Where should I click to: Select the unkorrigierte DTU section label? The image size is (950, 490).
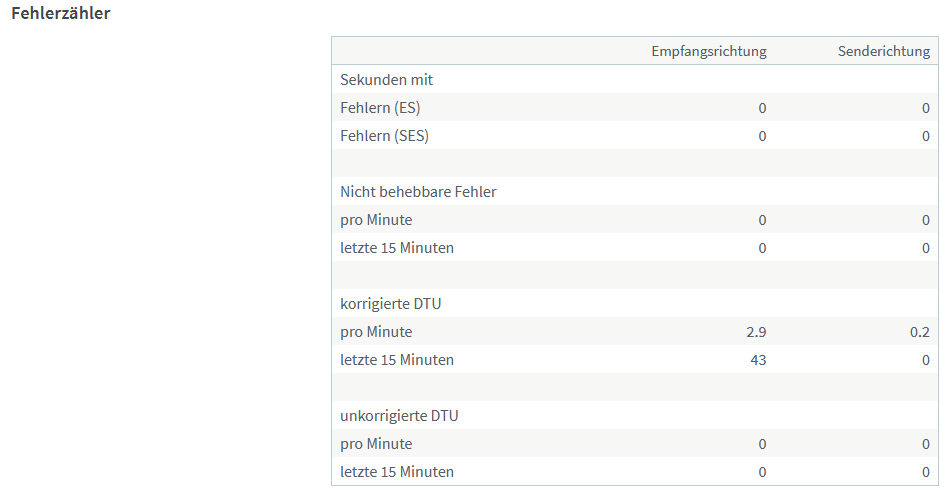tap(399, 416)
